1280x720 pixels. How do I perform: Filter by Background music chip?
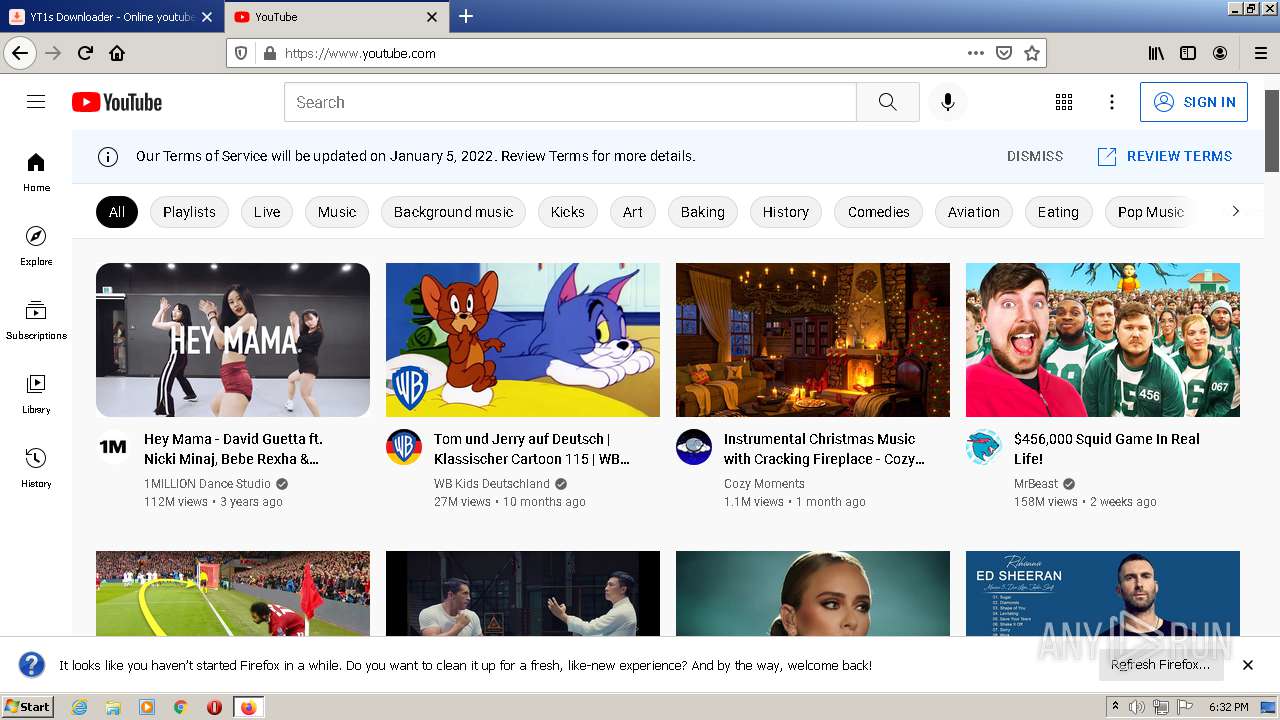click(453, 212)
